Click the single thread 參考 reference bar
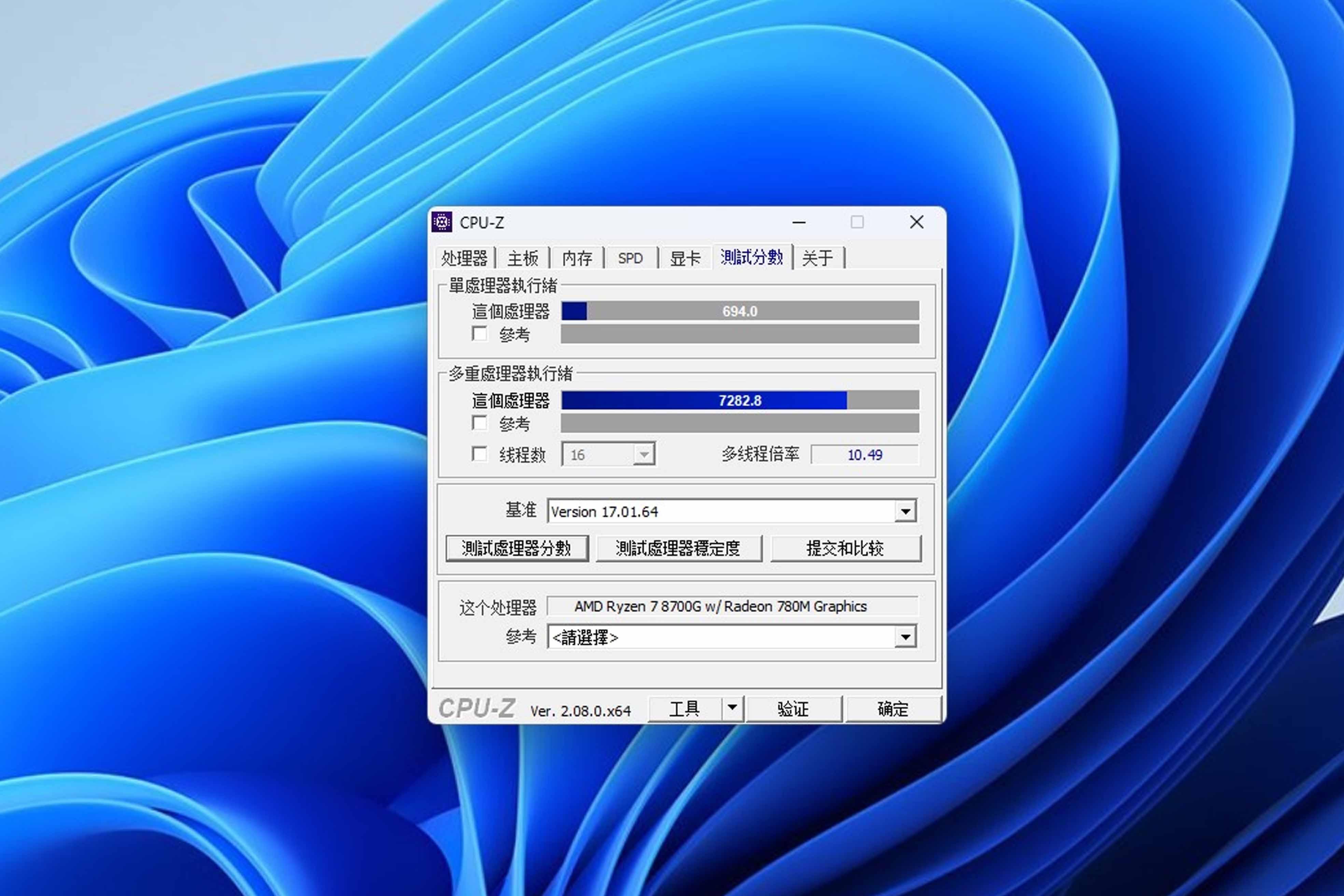1344x896 pixels. (740, 334)
